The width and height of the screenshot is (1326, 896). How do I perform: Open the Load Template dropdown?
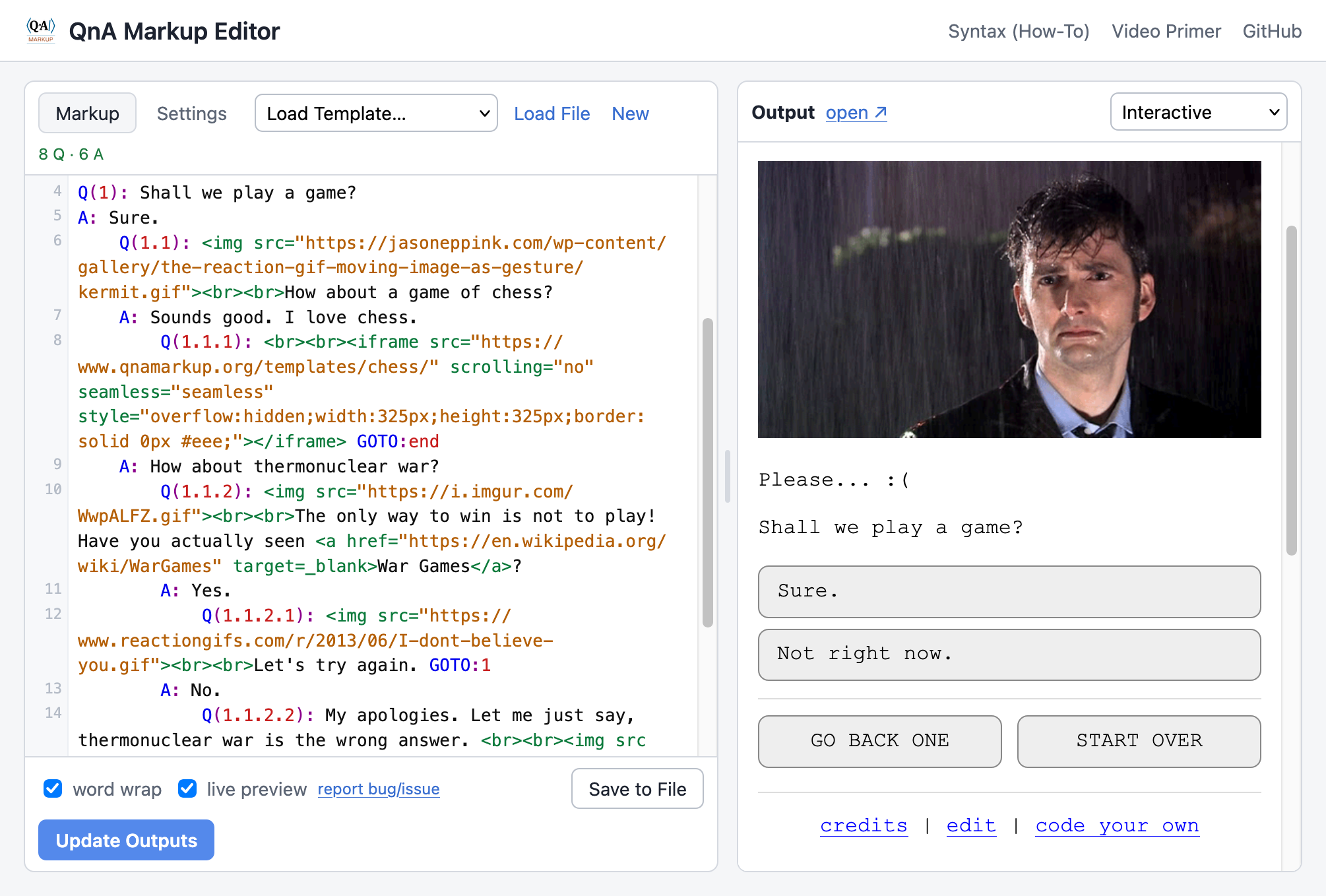click(x=376, y=113)
